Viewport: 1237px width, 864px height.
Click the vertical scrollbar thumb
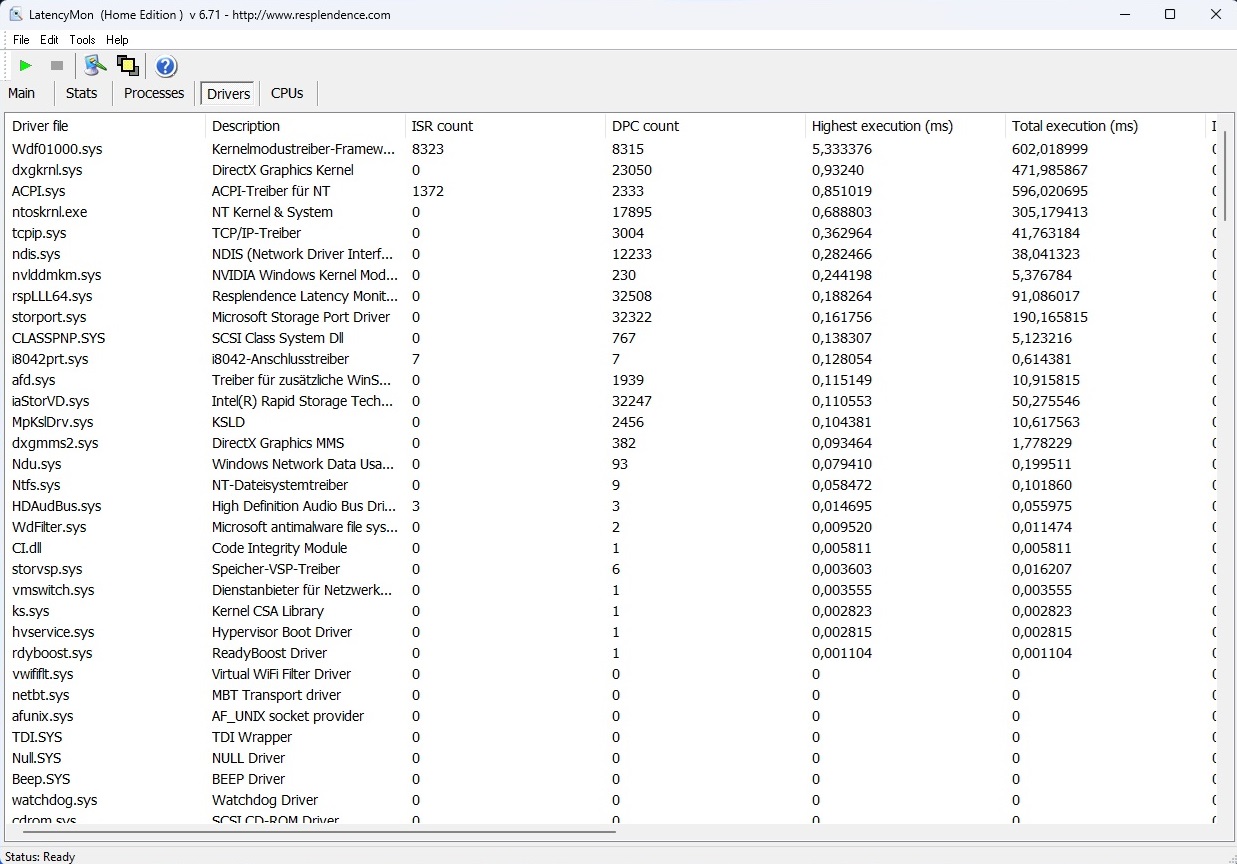pyautogui.click(x=1224, y=175)
